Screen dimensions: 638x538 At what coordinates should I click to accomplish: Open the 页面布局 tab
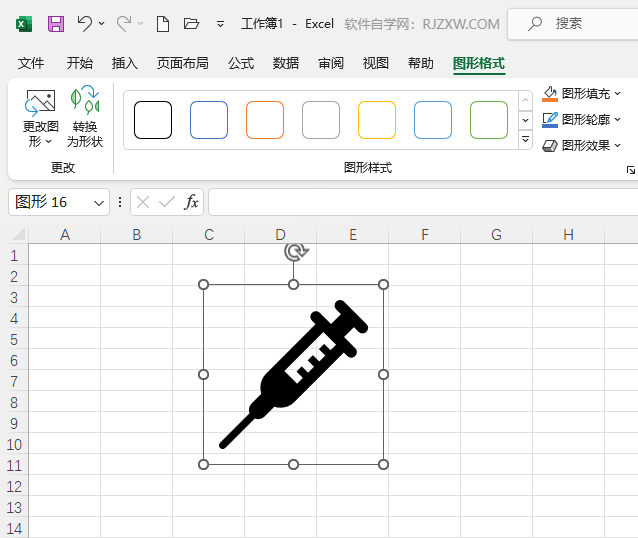pyautogui.click(x=183, y=63)
